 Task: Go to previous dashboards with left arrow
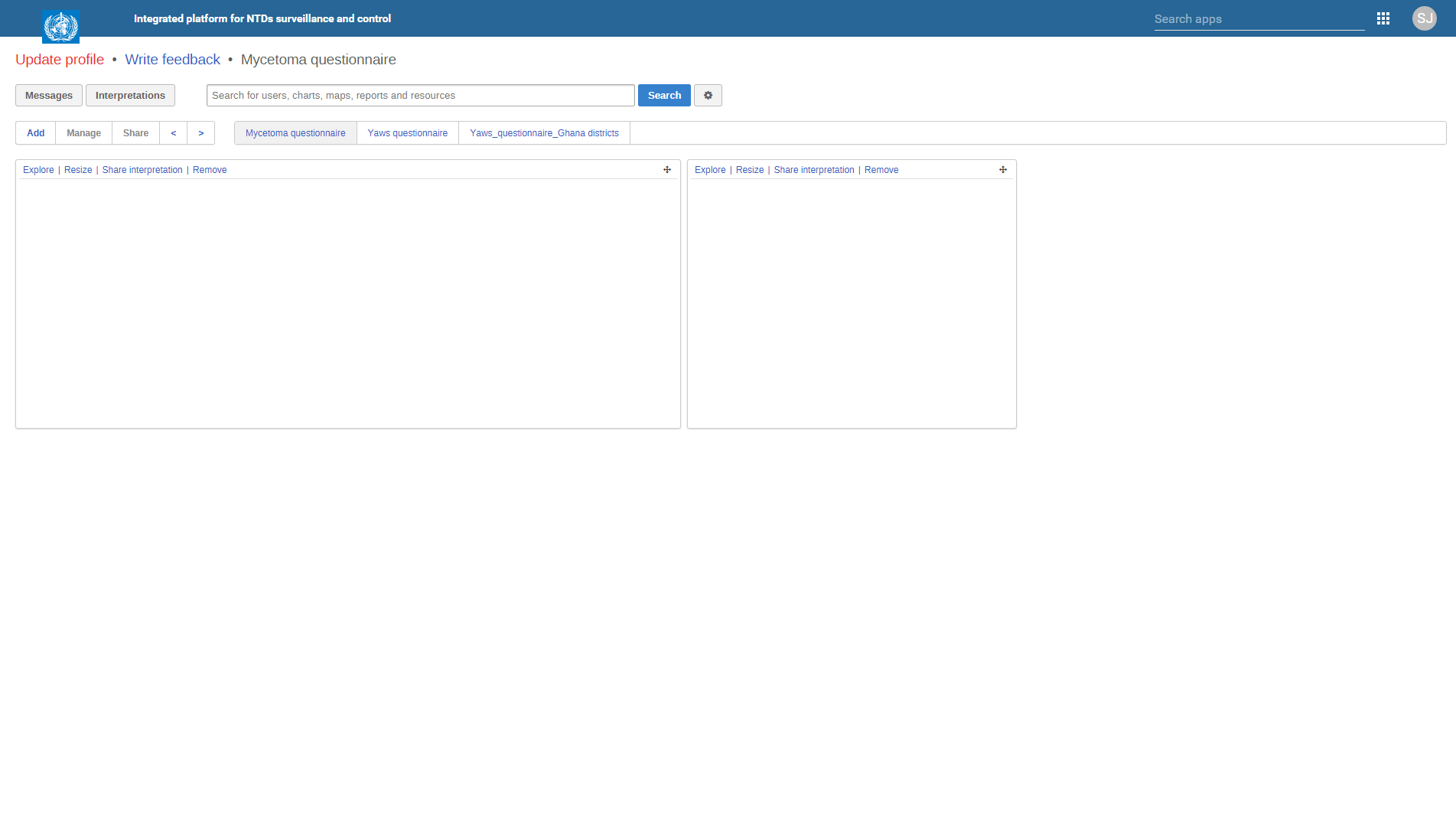[x=174, y=133]
